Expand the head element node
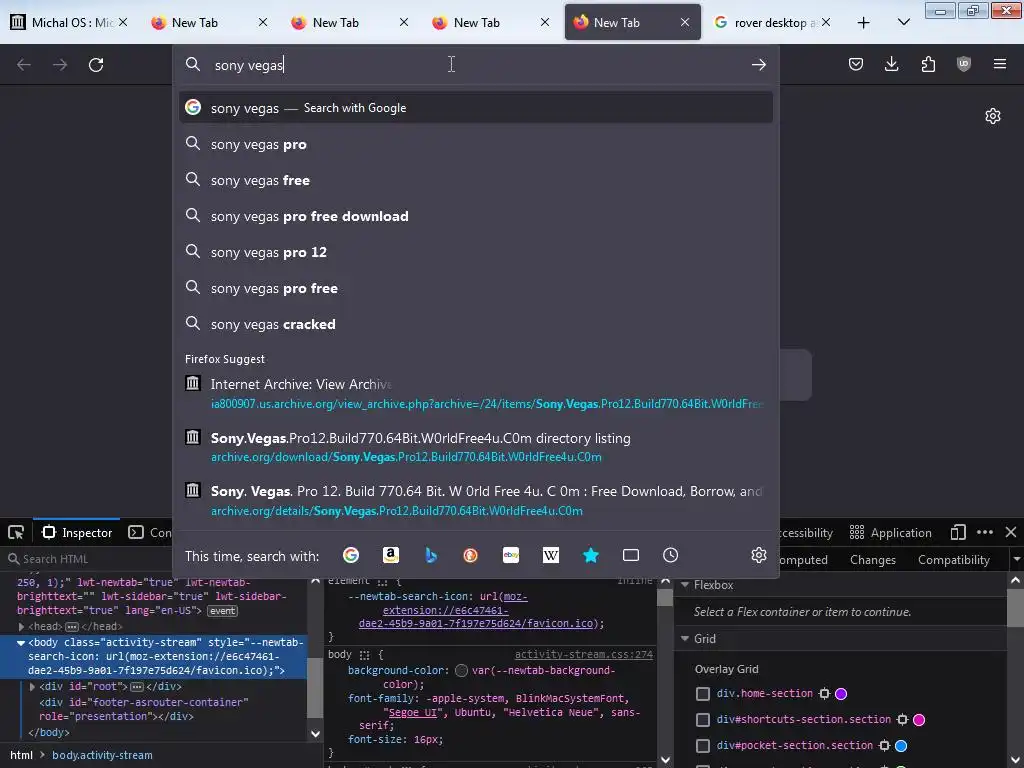Image resolution: width=1024 pixels, height=768 pixels. coord(21,627)
